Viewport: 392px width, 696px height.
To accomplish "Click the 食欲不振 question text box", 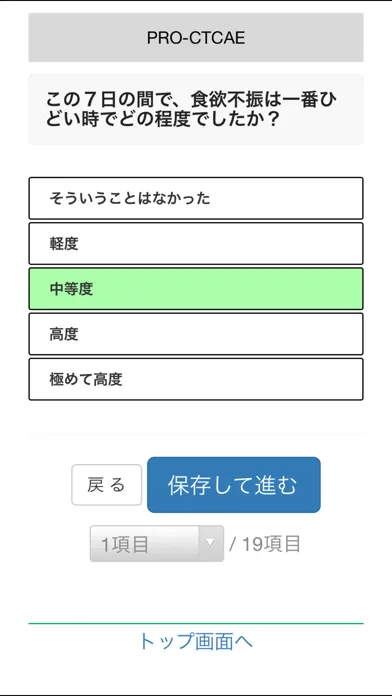I will pyautogui.click(x=196, y=110).
